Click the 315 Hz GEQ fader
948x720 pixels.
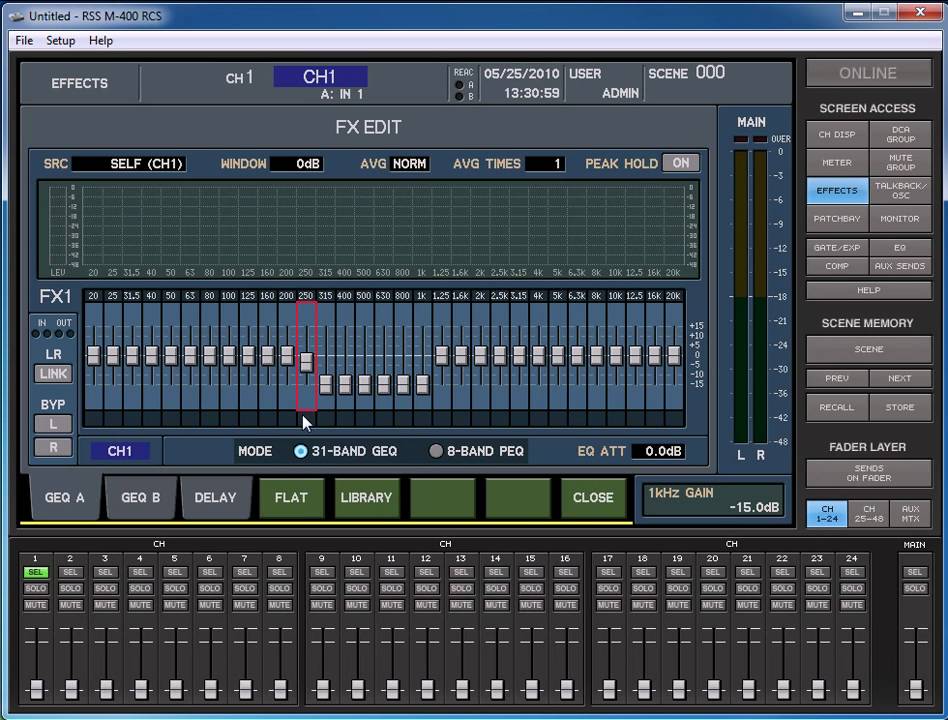coord(326,384)
